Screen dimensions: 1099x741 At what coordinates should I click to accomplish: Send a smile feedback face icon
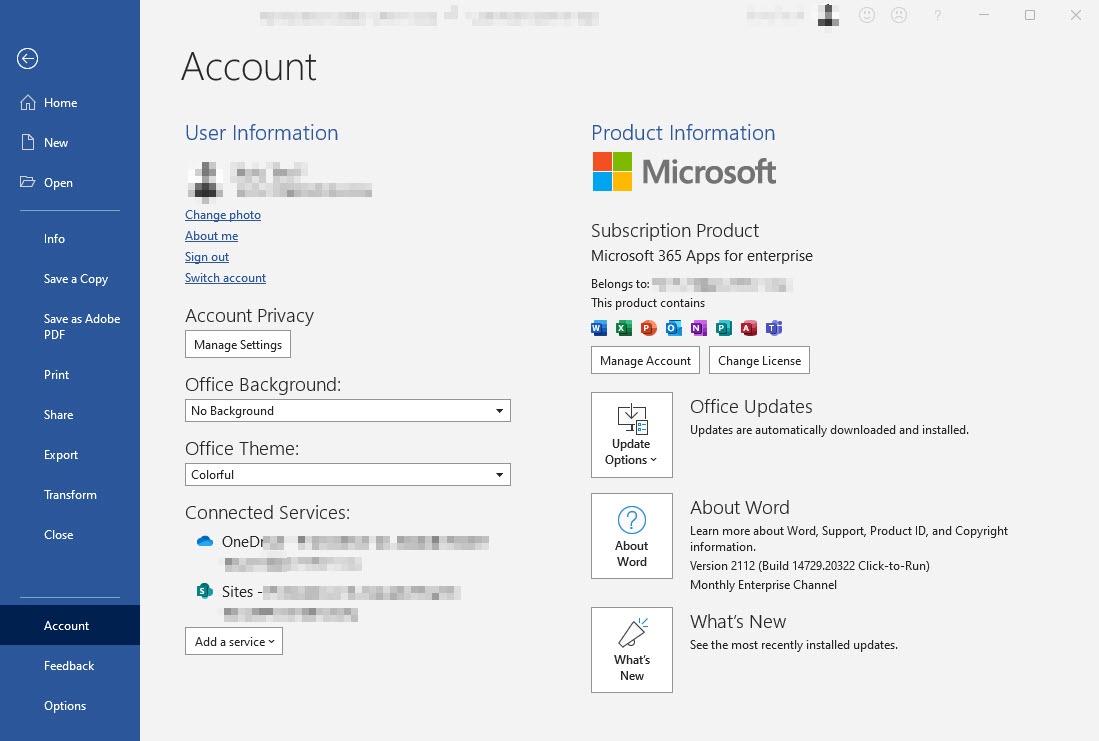(867, 15)
